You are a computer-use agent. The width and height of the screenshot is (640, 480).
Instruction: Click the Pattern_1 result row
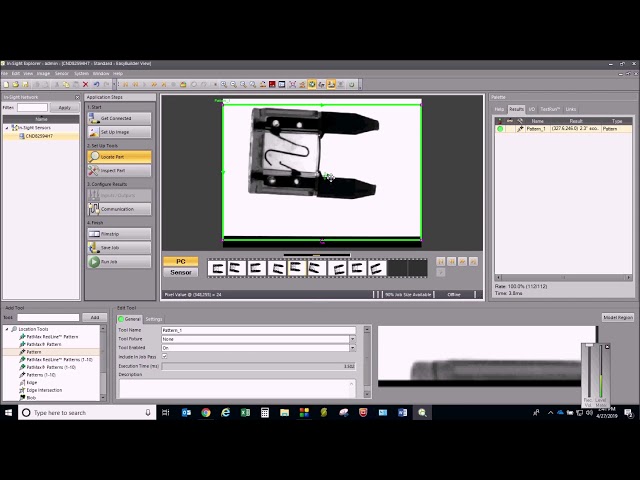click(563, 129)
